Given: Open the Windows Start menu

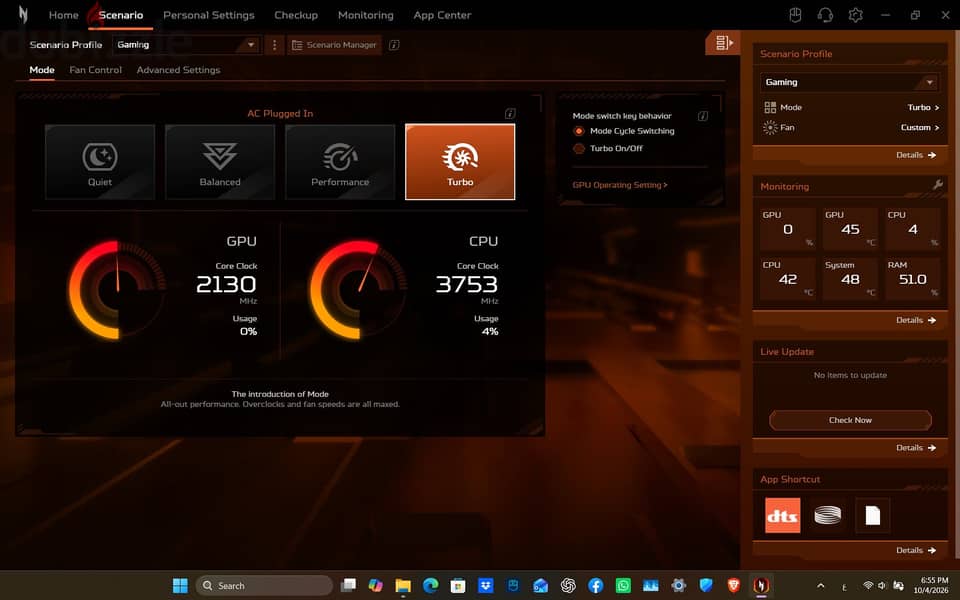Looking at the screenshot, I should (180, 585).
